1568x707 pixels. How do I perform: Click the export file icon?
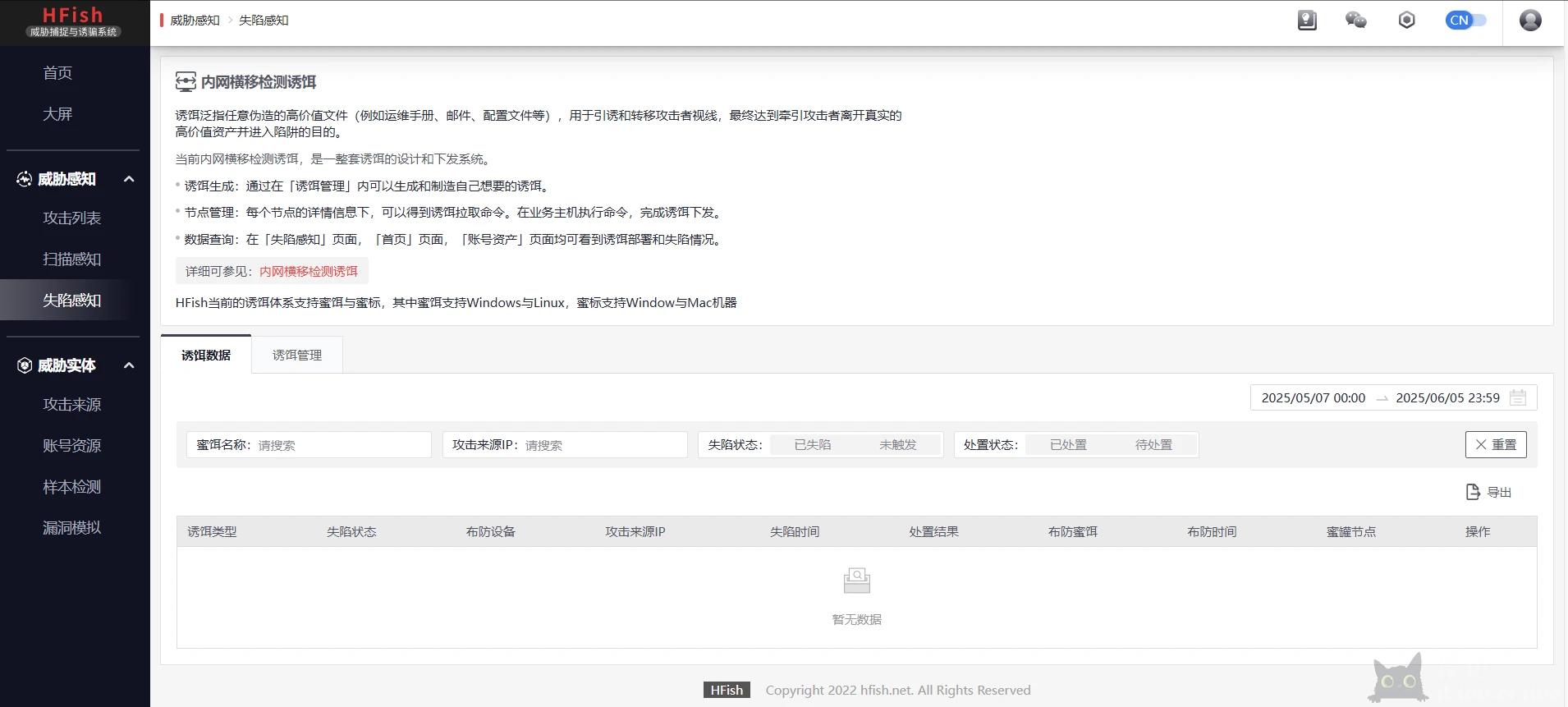click(x=1473, y=492)
